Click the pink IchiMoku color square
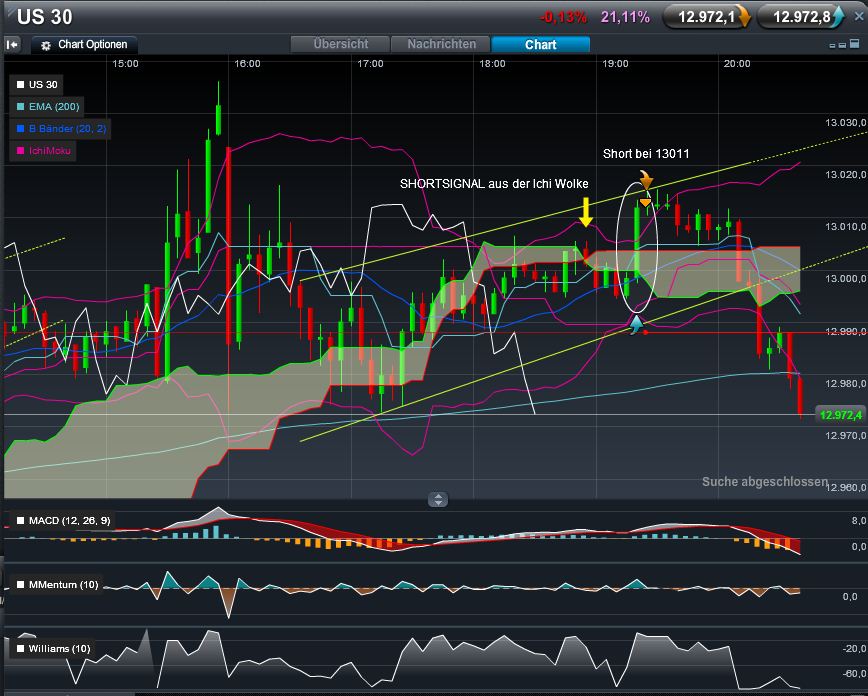This screenshot has height=696, width=868. (20, 151)
